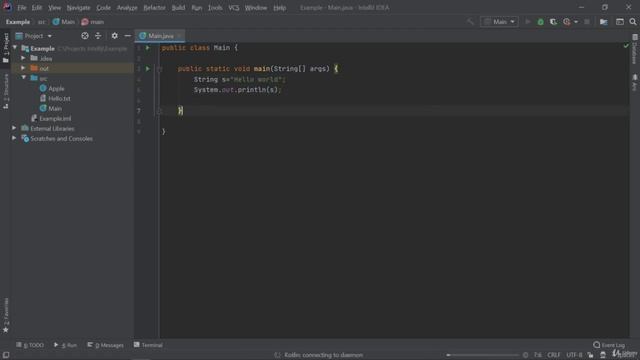Open the Messages tool window
The width and height of the screenshot is (640, 360).
click(x=105, y=345)
